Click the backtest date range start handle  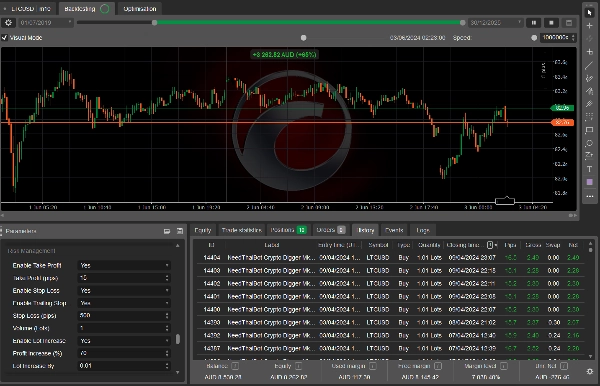pyautogui.click(x=155, y=23)
